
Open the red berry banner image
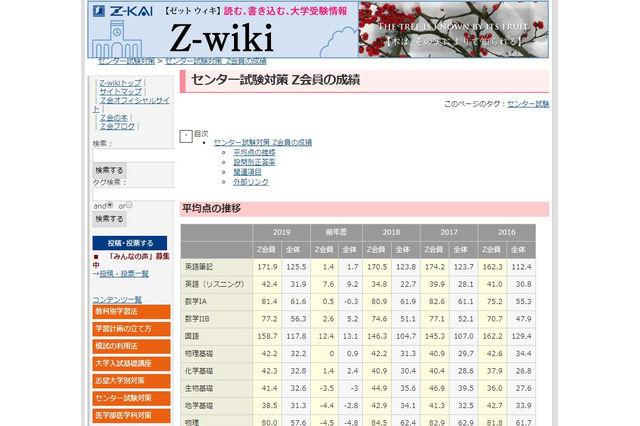coord(453,29)
